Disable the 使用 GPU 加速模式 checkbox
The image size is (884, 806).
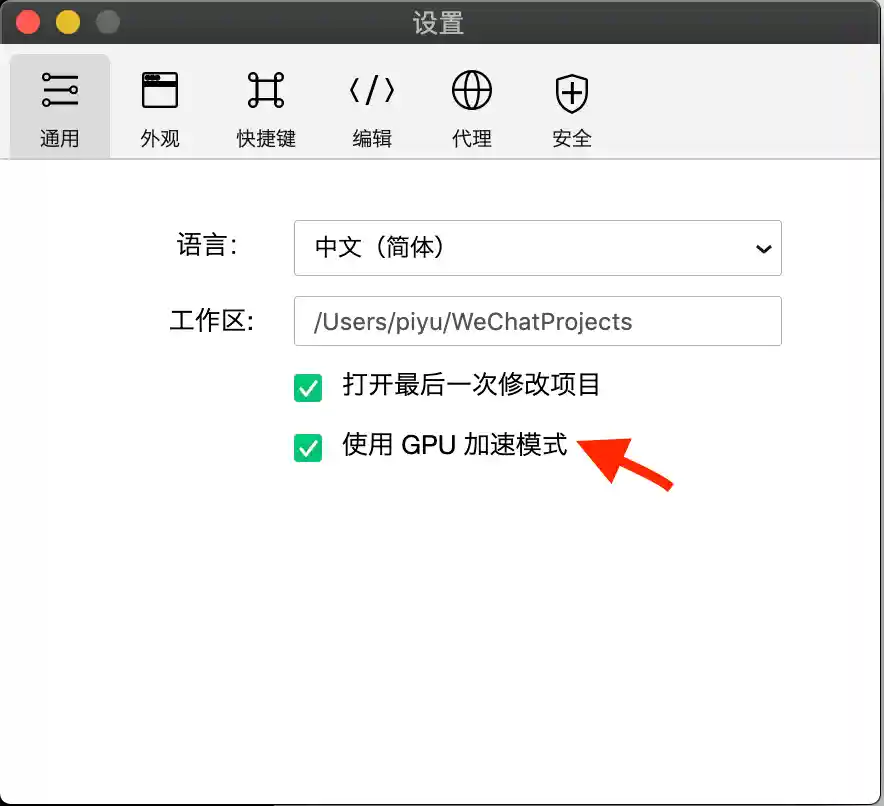pos(308,448)
